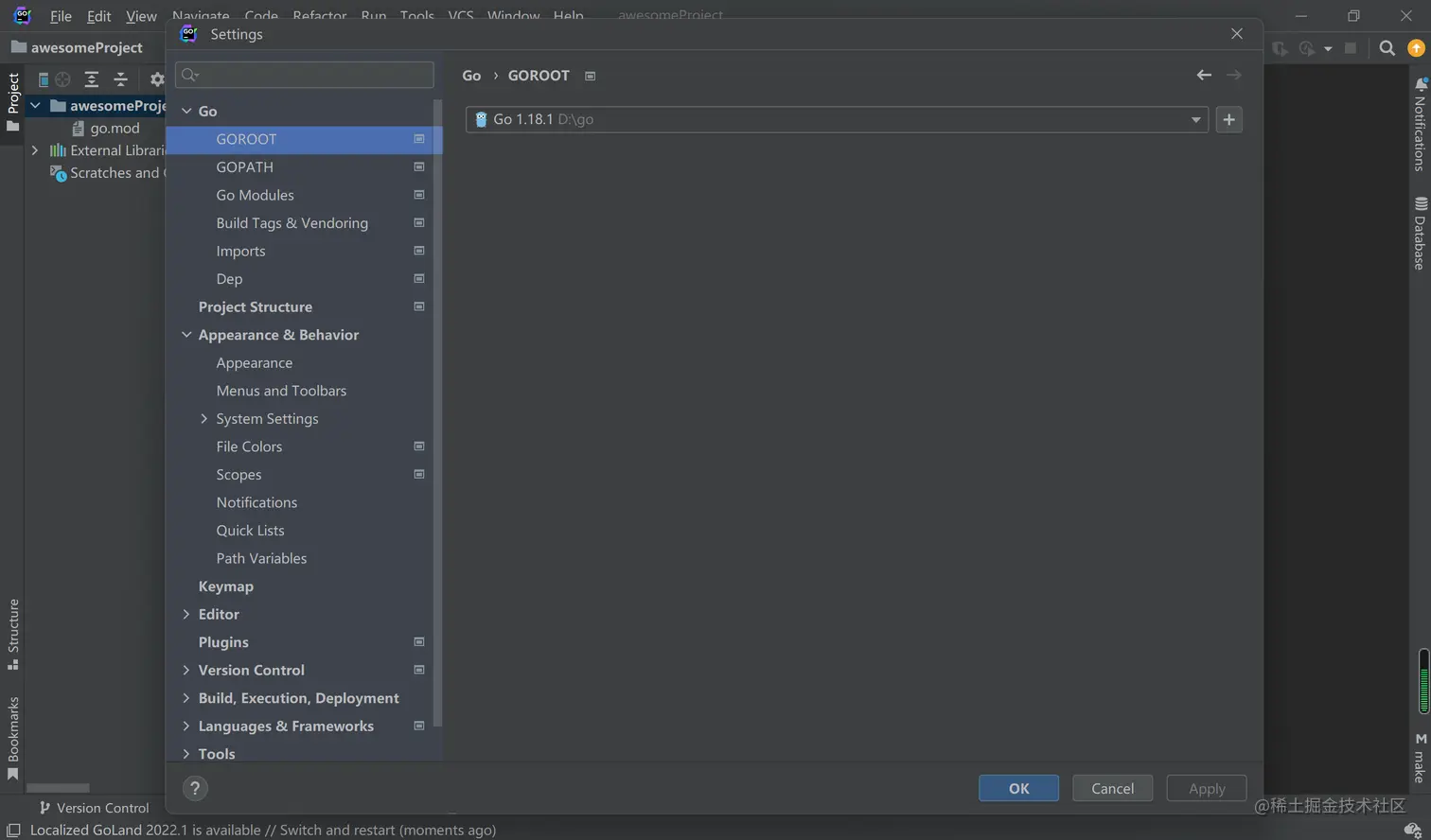Expand the Editor settings group
Screen dimensions: 1431x840
186,614
